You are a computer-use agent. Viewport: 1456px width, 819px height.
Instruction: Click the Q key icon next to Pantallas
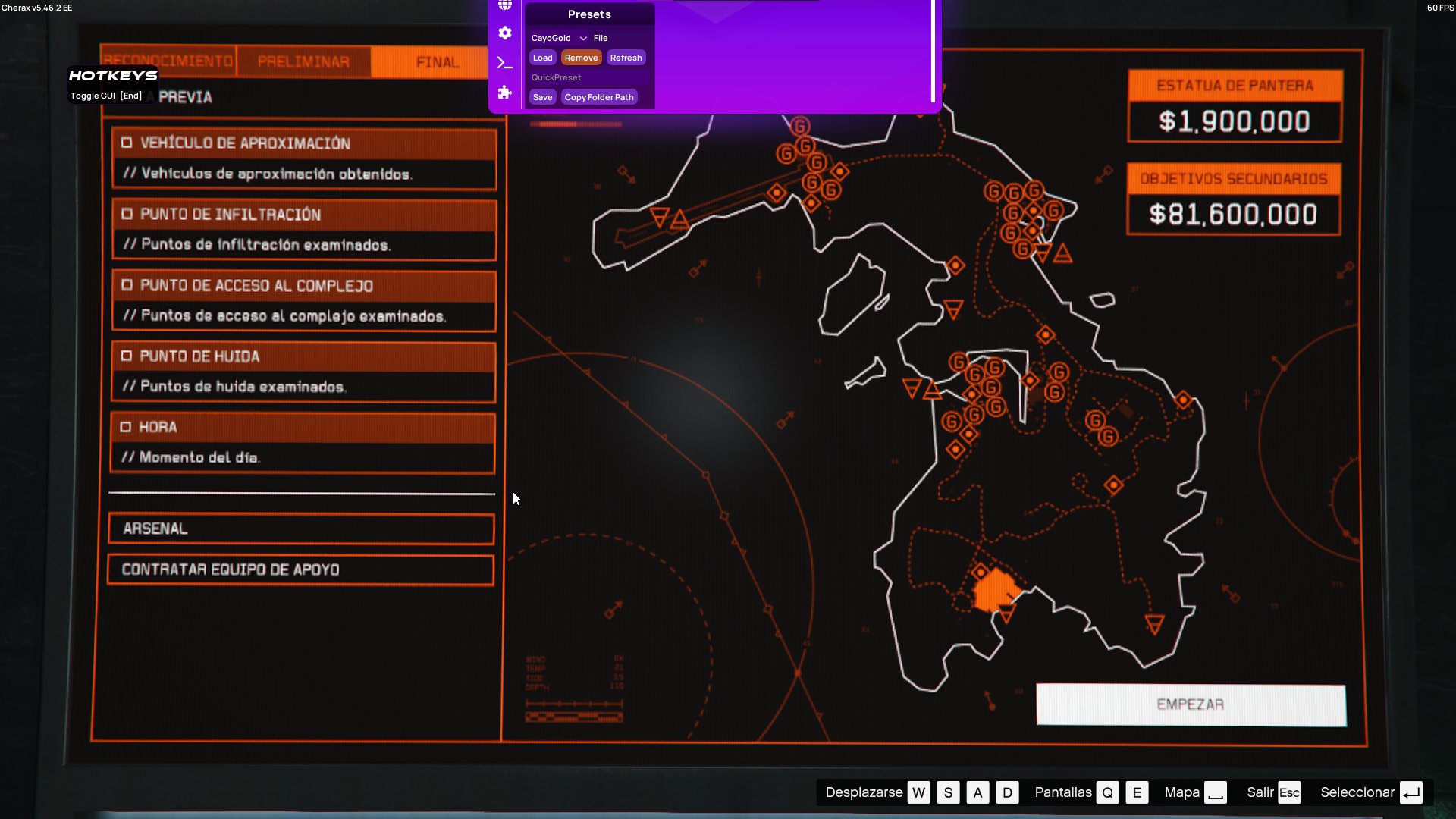1108,792
